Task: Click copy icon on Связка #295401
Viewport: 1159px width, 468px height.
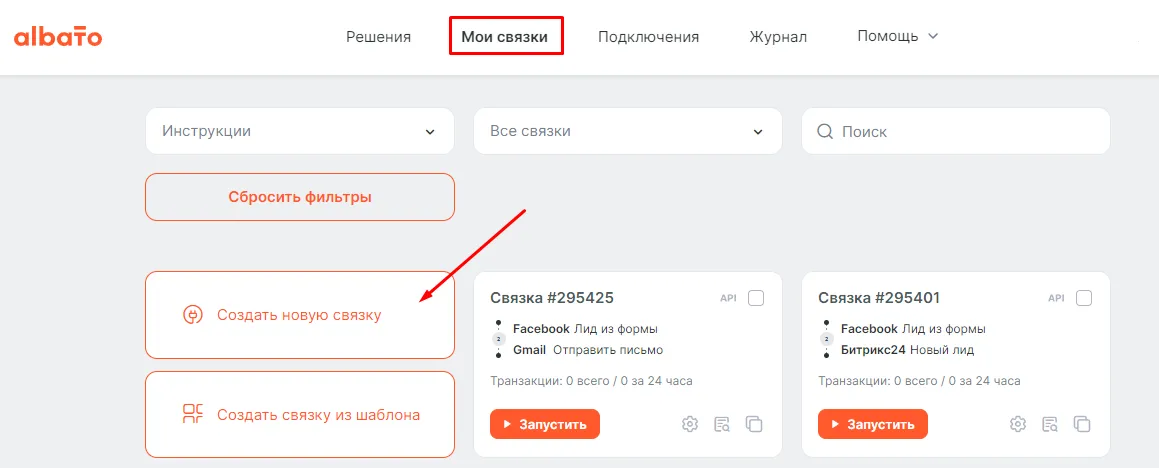Action: (1082, 424)
